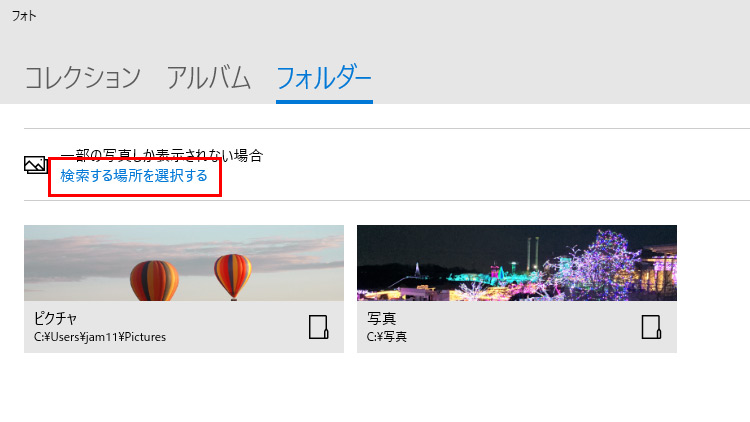Screen dimensions: 750x422
Task: Click the device icon on the 写真 tile
Action: point(651,327)
